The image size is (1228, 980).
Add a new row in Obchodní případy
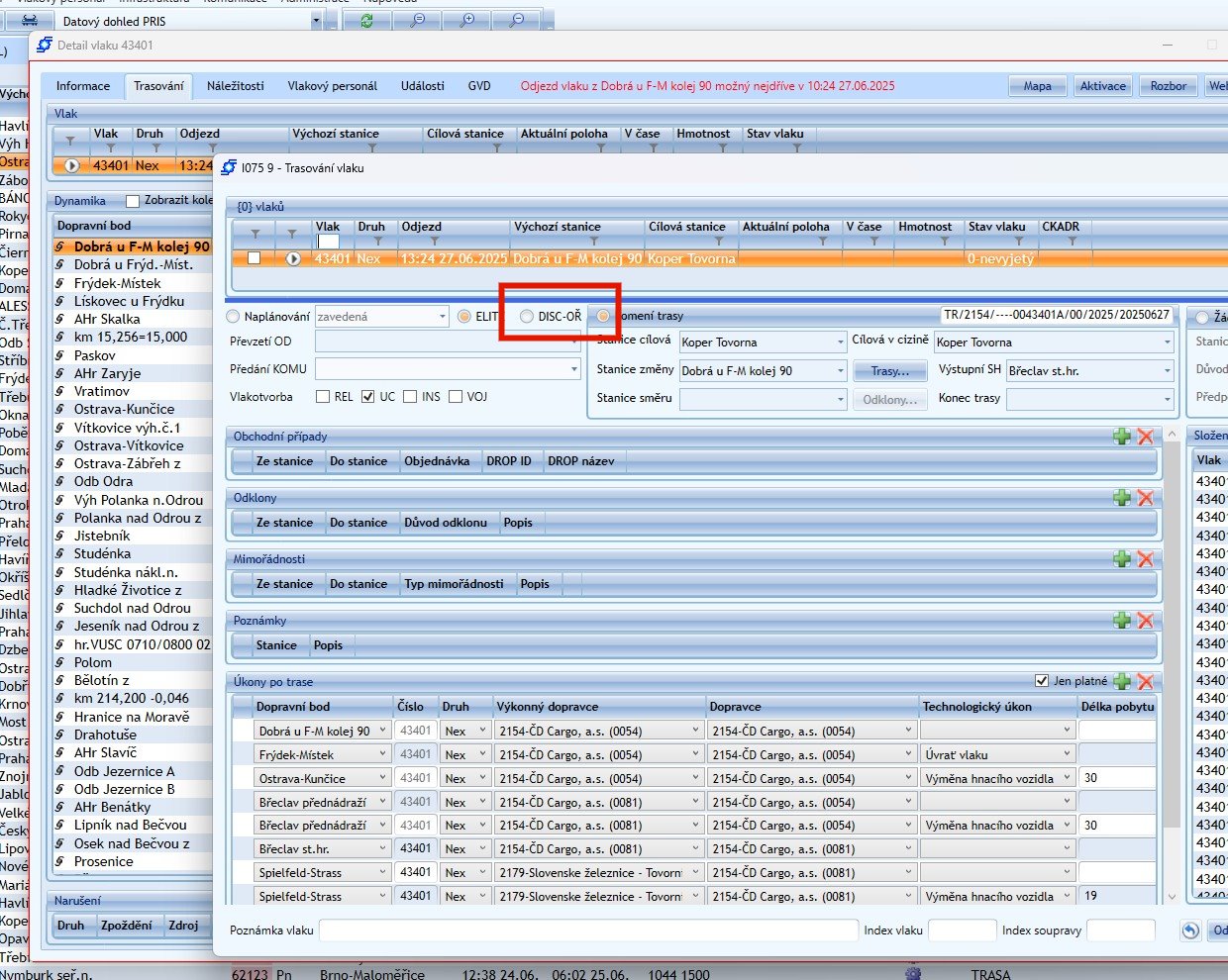[x=1122, y=437]
